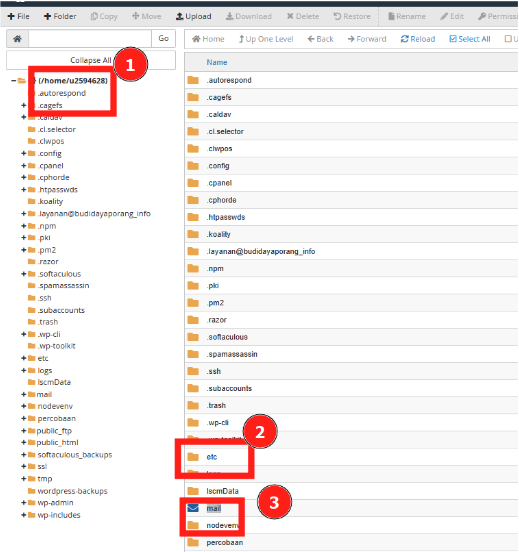
Task: Select the .config row in file list
Action: (x=351, y=166)
